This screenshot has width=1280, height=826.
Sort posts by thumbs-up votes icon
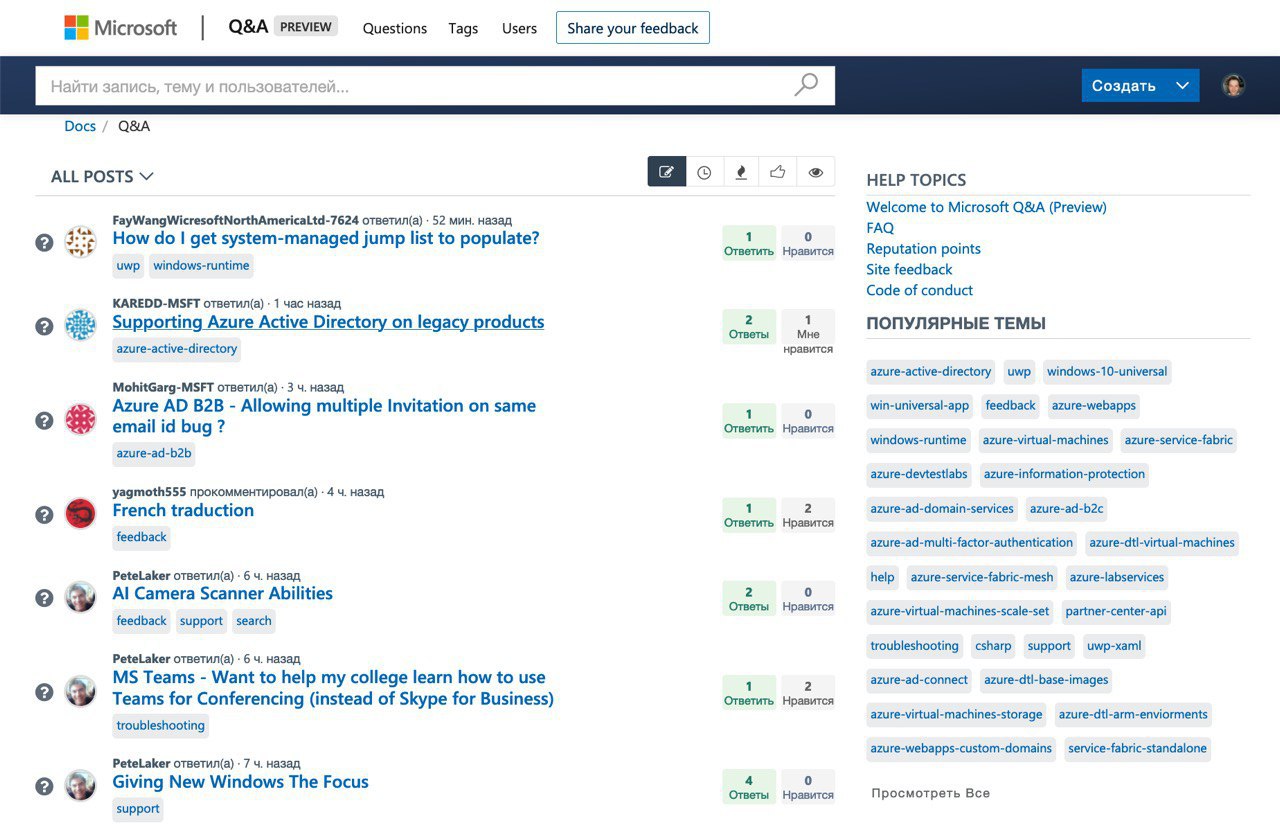click(x=778, y=172)
